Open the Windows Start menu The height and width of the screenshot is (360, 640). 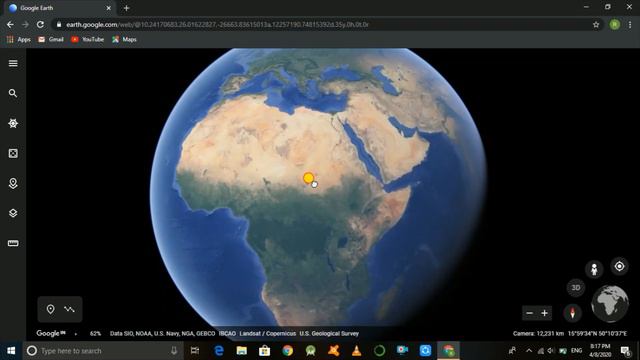coord(11,351)
